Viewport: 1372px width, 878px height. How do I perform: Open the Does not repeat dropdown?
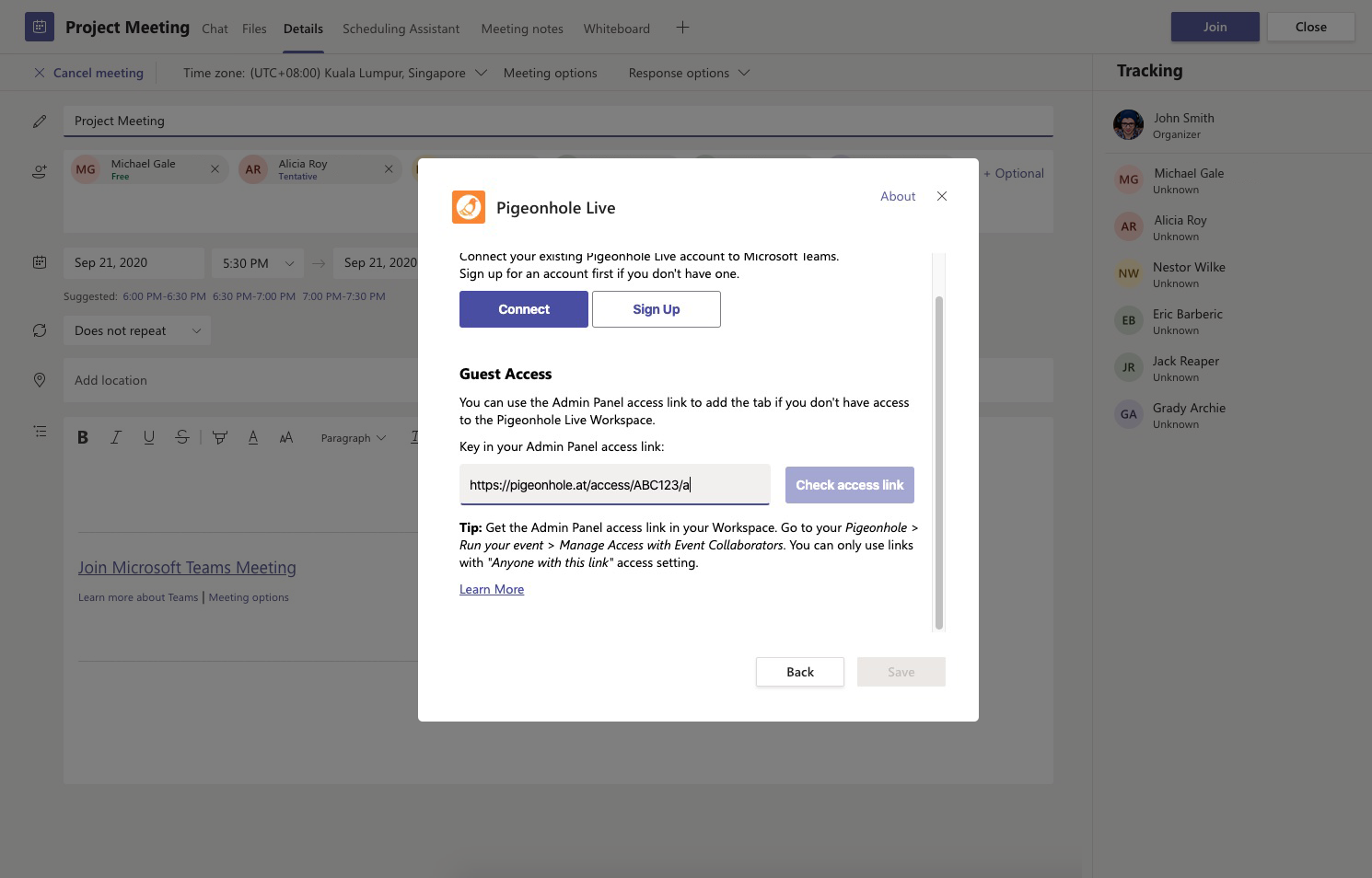pyautogui.click(x=137, y=330)
